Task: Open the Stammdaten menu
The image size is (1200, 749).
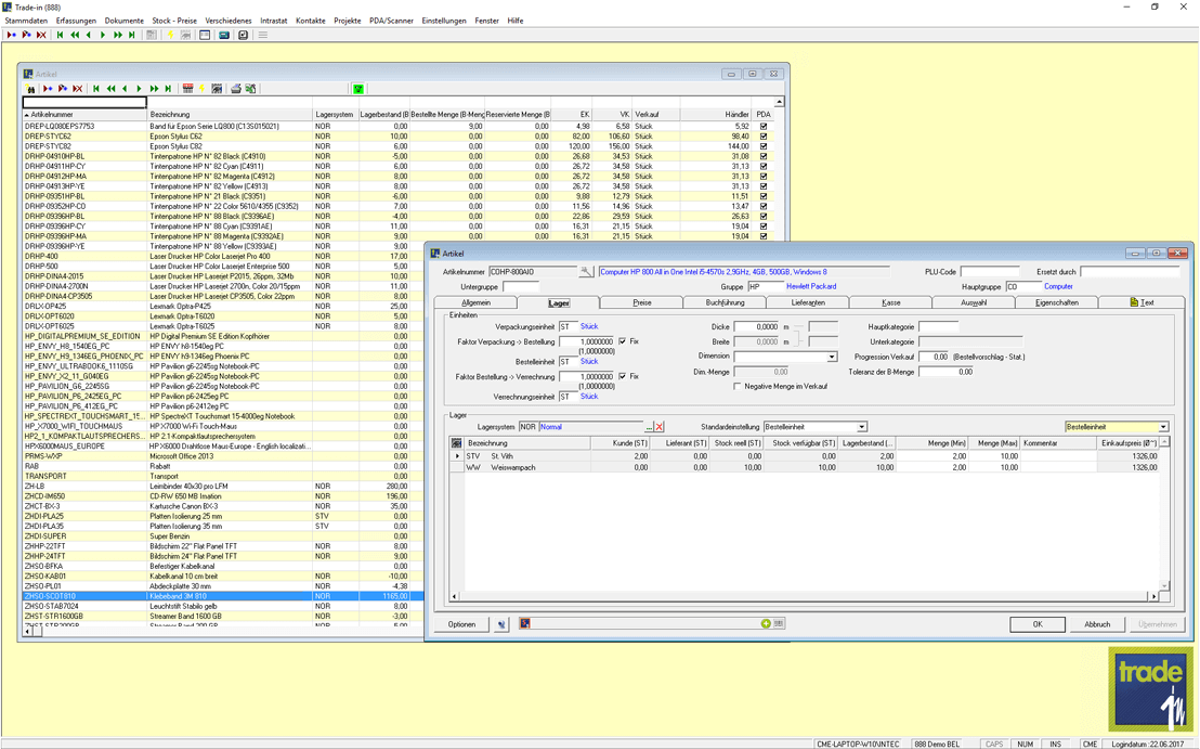Action: click(x=26, y=20)
